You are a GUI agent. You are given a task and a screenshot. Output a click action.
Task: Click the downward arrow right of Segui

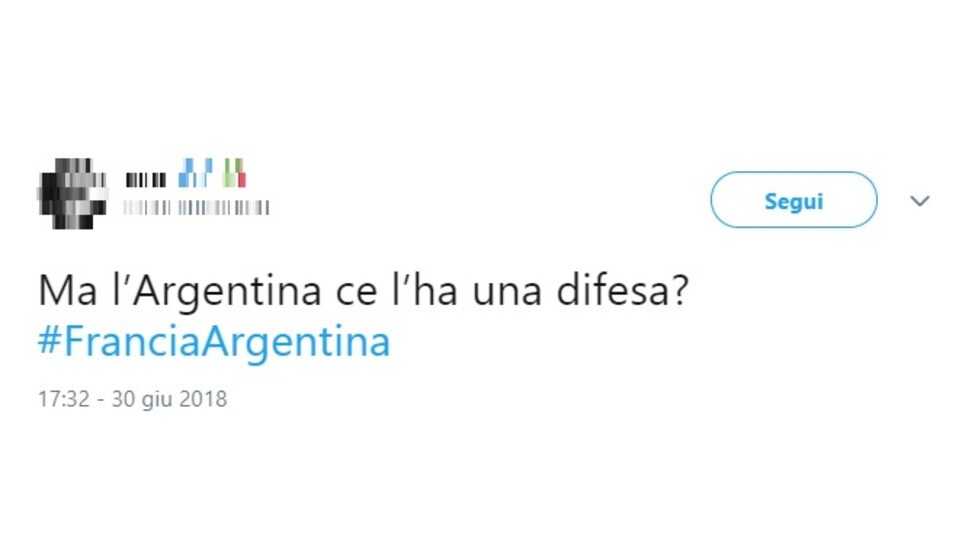pyautogui.click(x=919, y=201)
